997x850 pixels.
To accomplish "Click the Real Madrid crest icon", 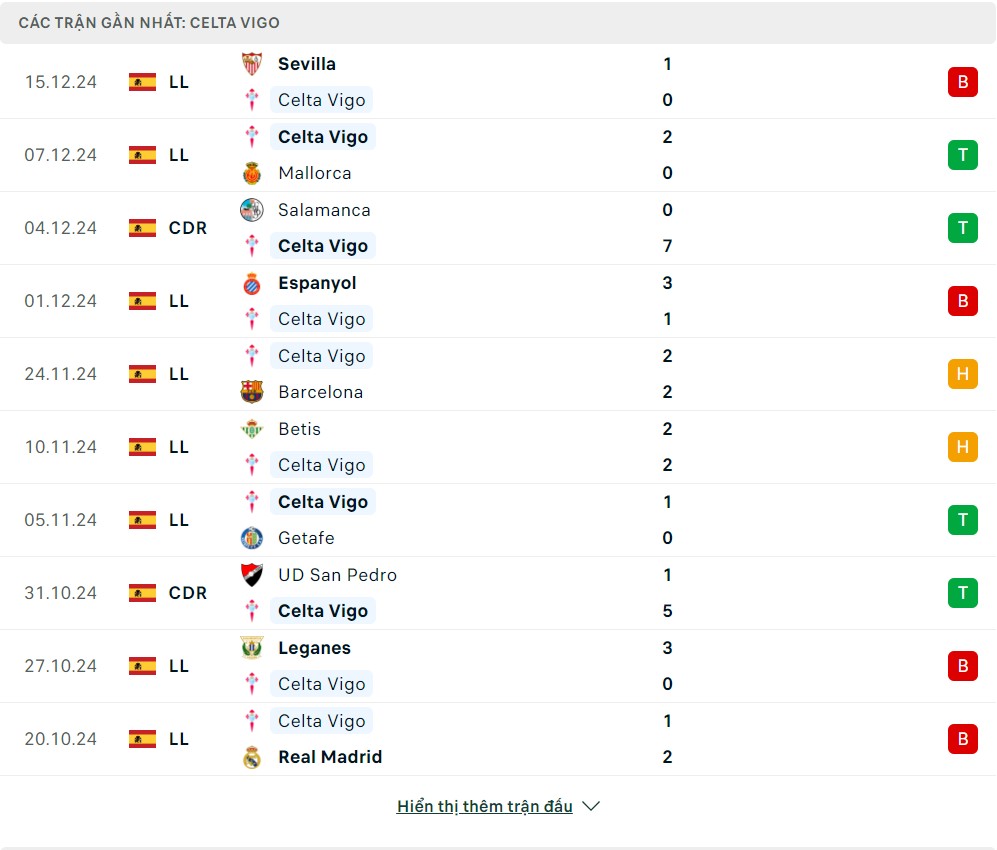I will [252, 757].
